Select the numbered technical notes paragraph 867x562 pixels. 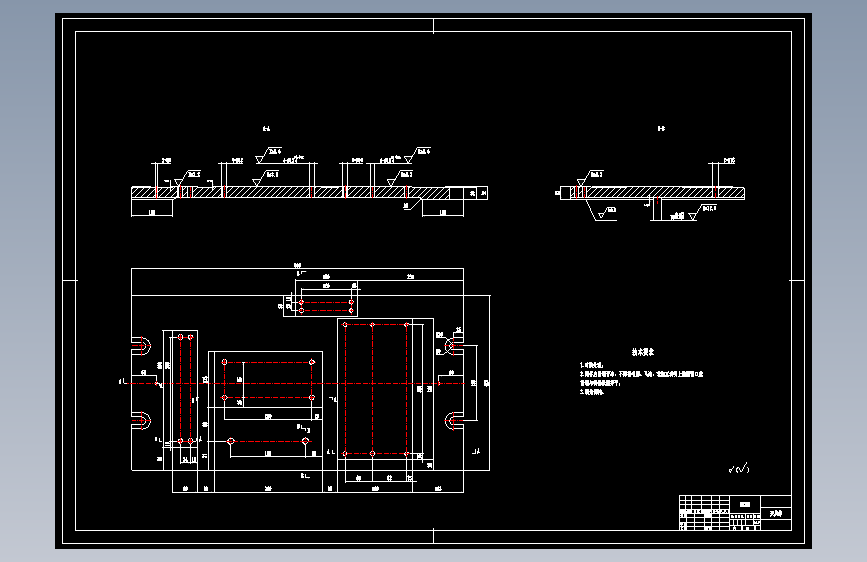click(x=641, y=378)
